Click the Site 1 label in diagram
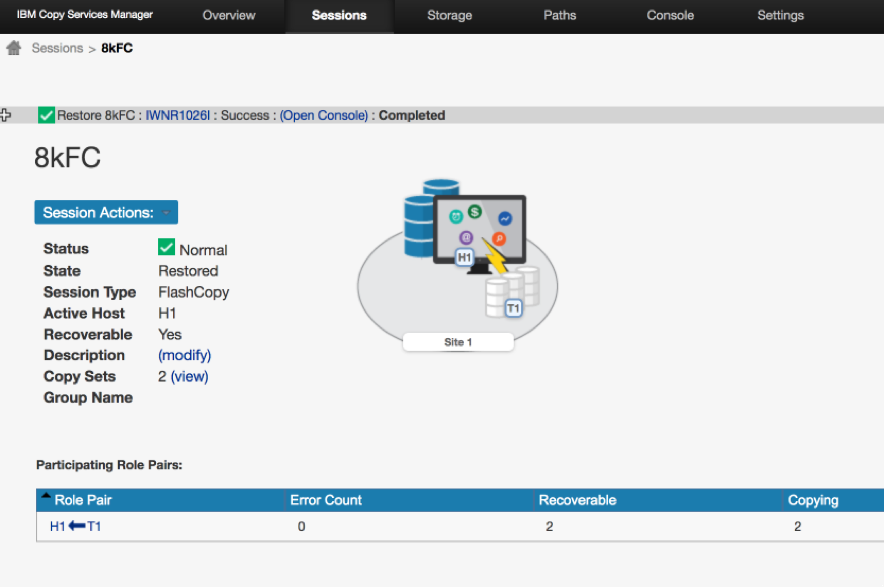Screen dimensions: 884x587 click(x=458, y=342)
